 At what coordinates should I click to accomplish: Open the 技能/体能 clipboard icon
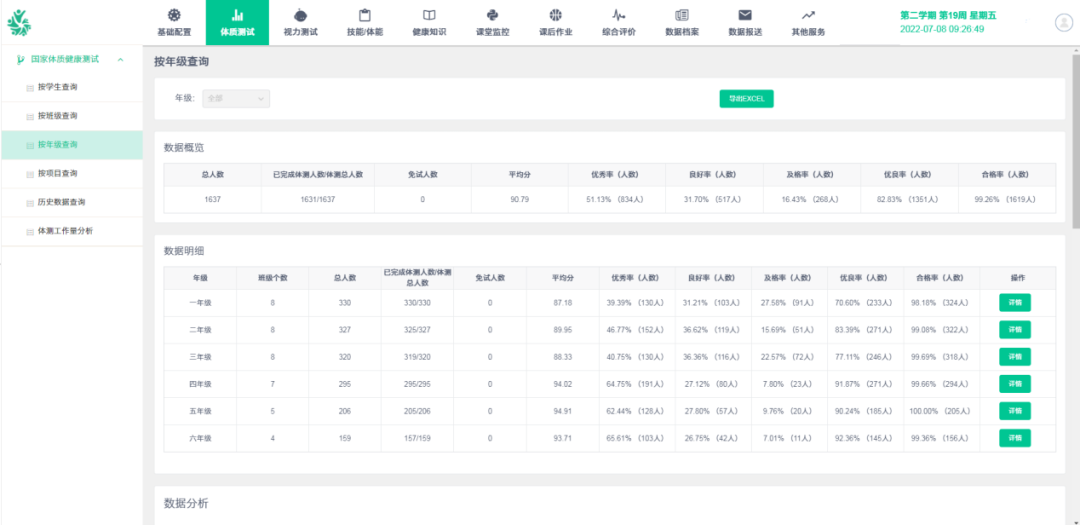(365, 15)
